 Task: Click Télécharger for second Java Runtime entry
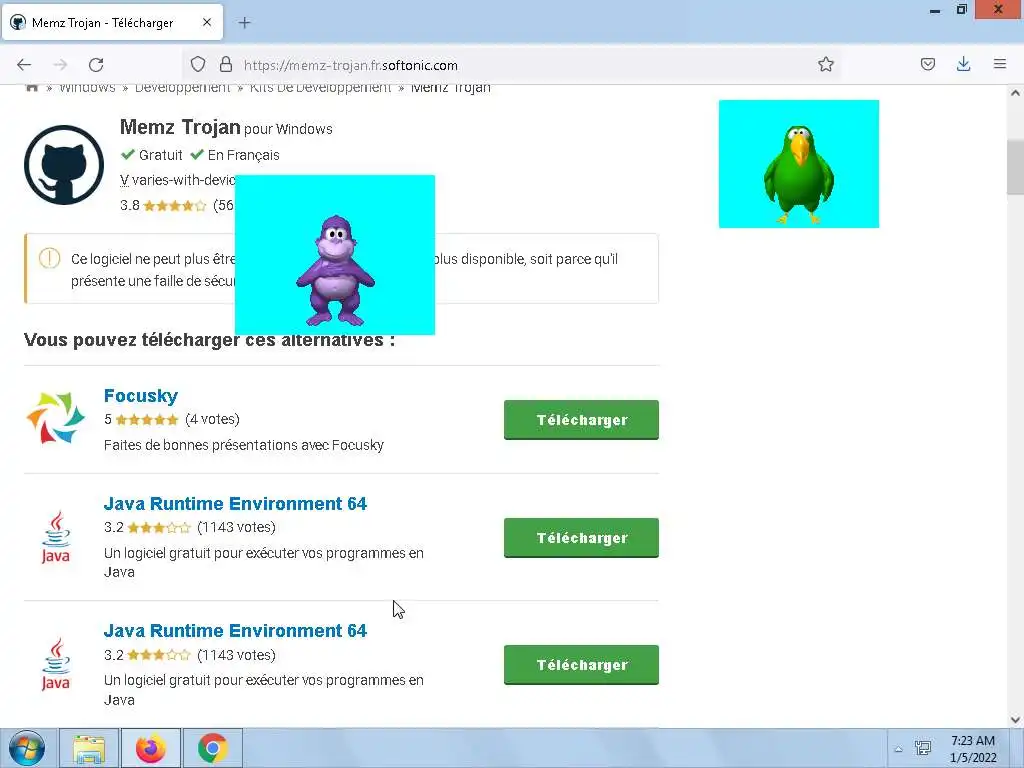[x=581, y=665]
